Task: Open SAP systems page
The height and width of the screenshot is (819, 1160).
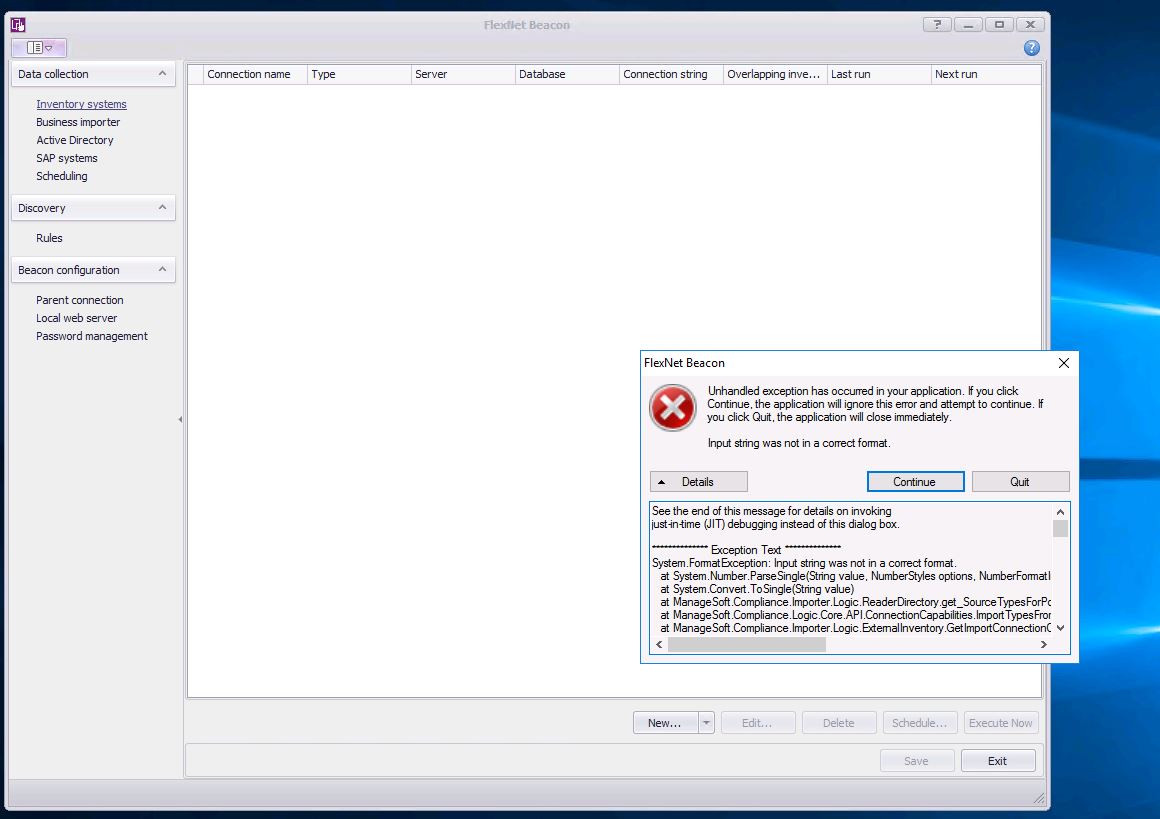Action: pos(67,158)
